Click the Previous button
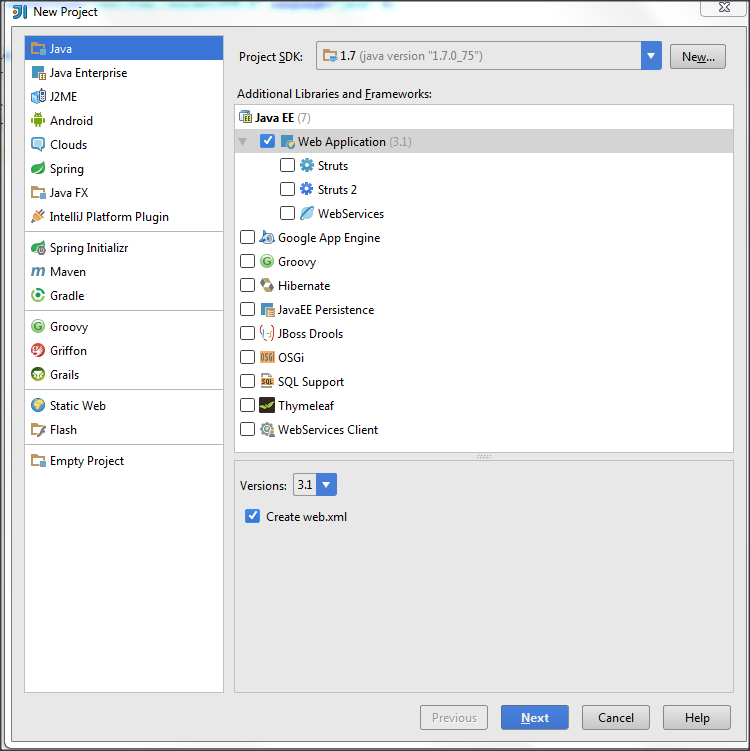 454,717
